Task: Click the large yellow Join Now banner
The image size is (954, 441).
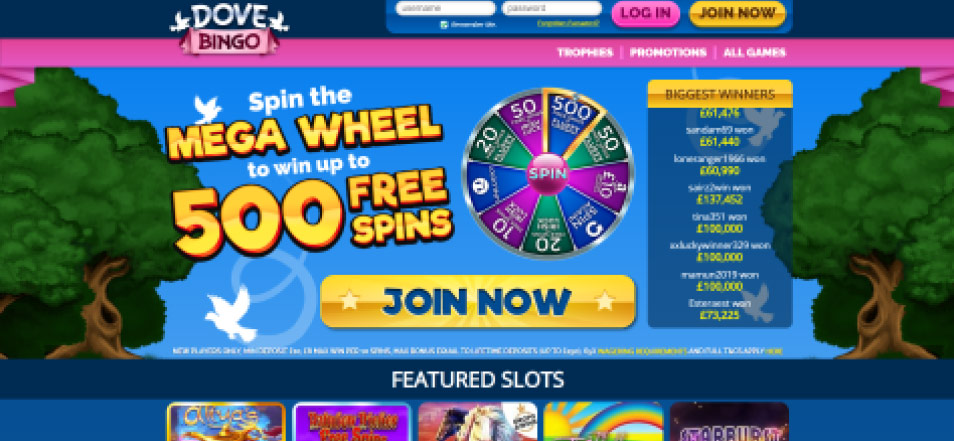Action: pyautogui.click(x=478, y=301)
